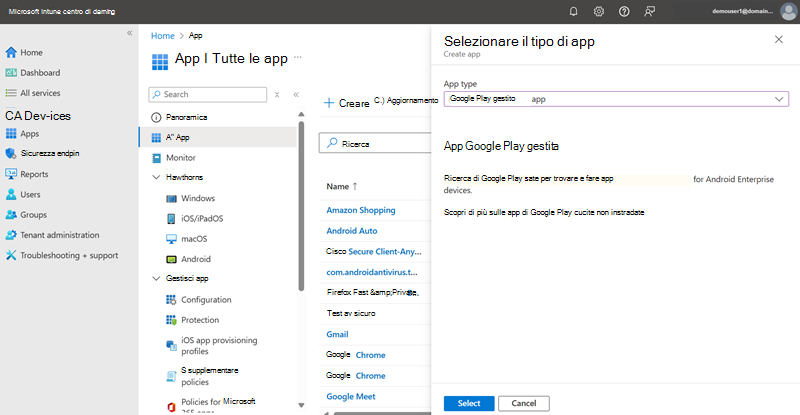
Task: Click the Ricerca search box
Action: [375, 143]
